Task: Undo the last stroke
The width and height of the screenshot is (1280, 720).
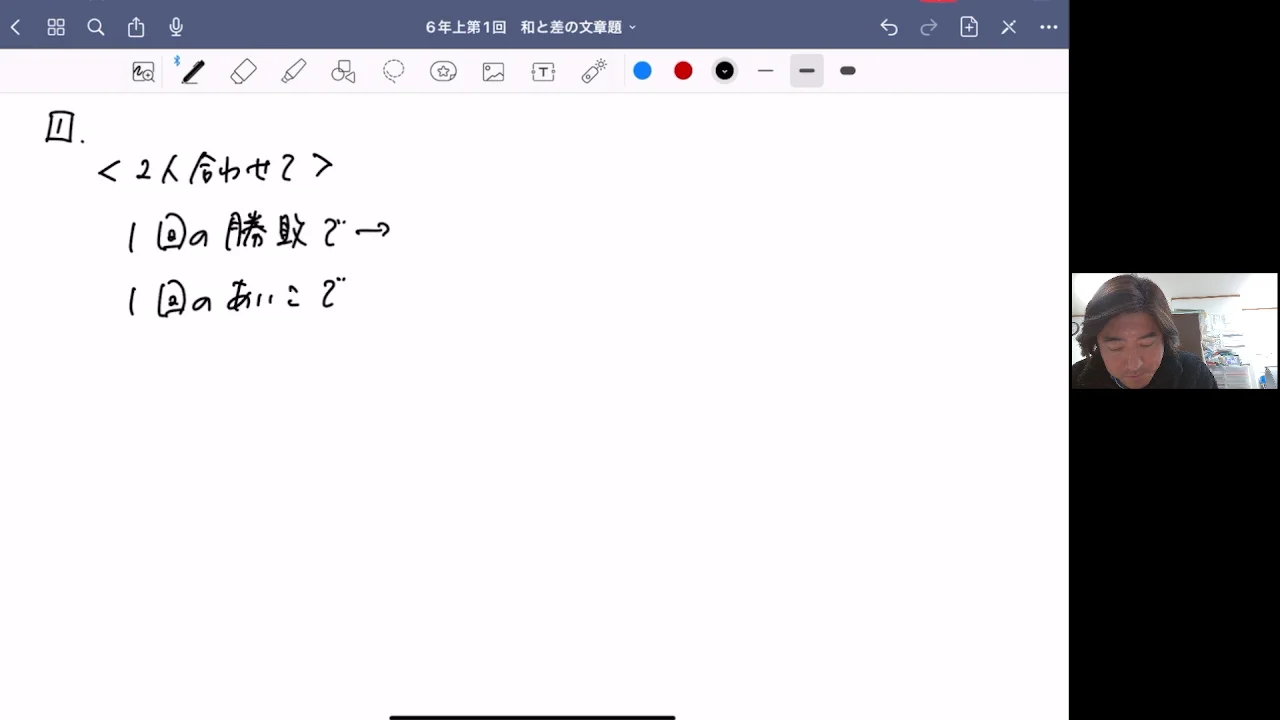Action: click(889, 27)
